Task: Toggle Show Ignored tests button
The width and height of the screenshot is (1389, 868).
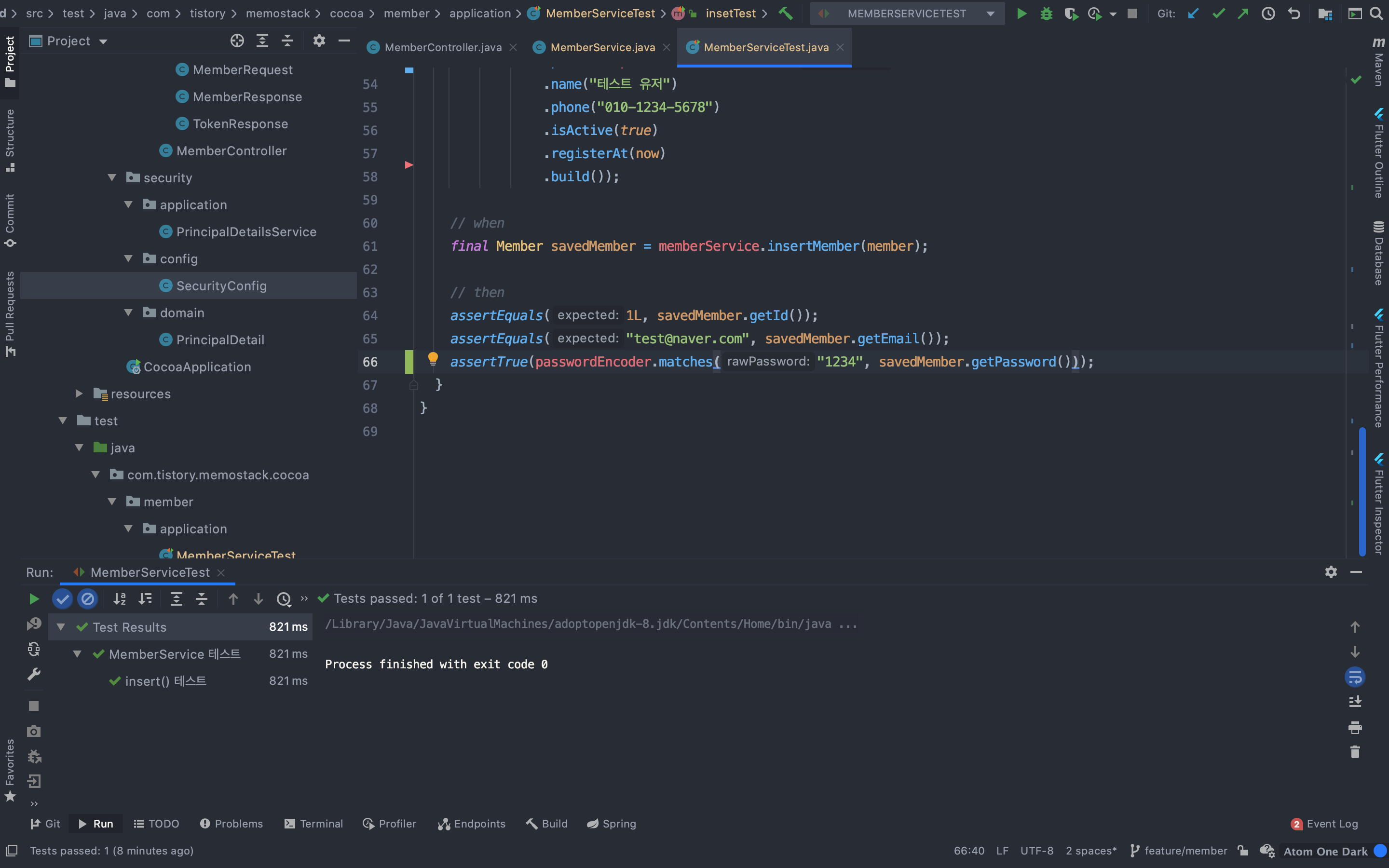Action: [87, 599]
